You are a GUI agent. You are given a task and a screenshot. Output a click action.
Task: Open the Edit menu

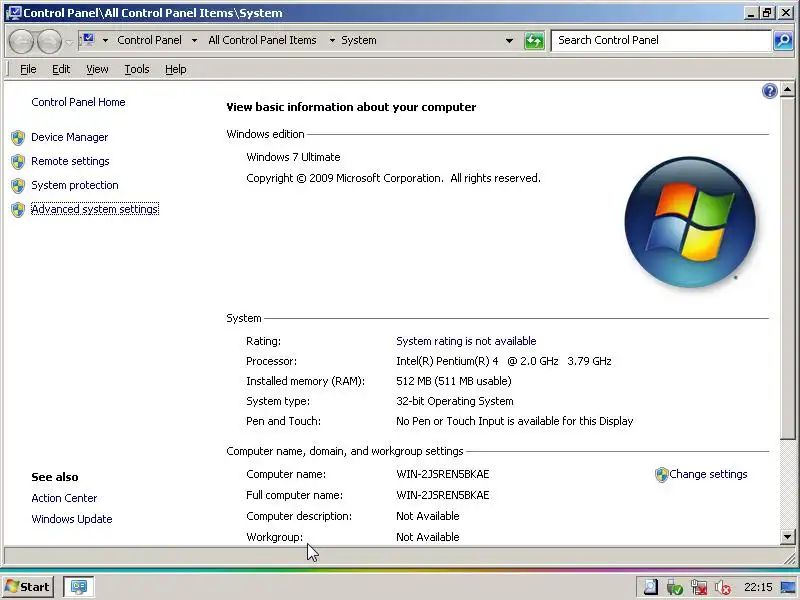[x=61, y=69]
